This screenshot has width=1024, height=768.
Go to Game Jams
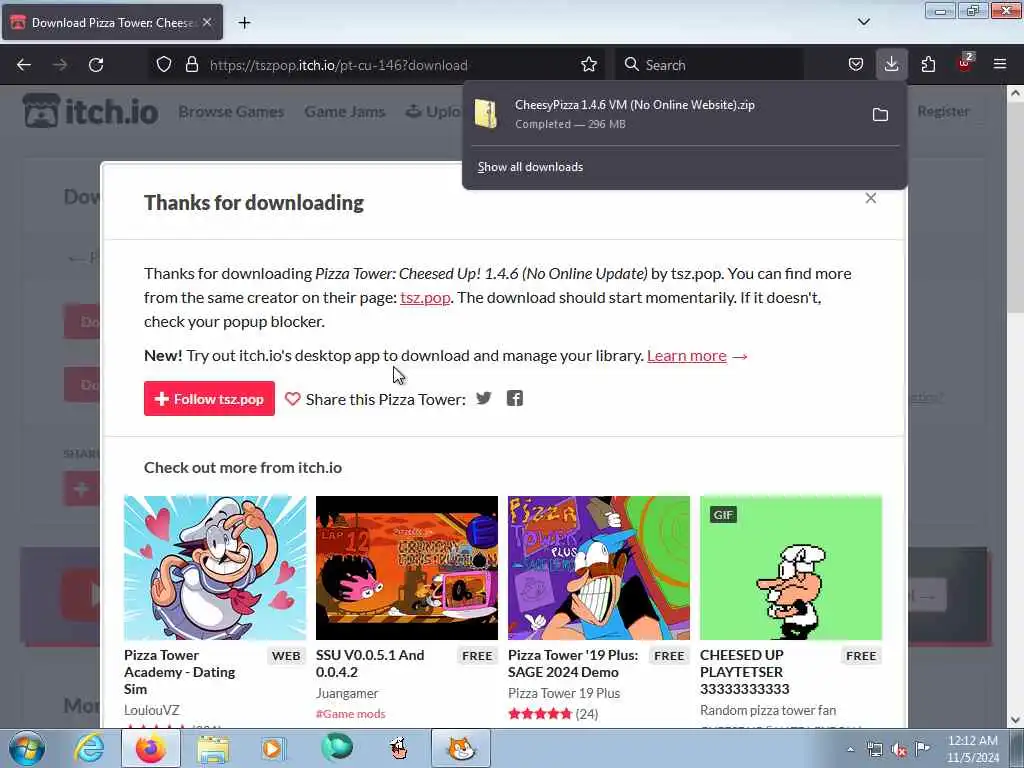click(345, 112)
